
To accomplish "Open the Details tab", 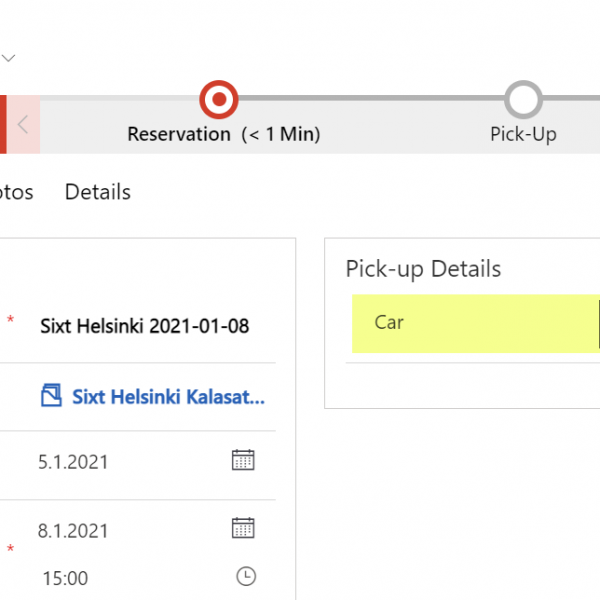I will tap(98, 192).
